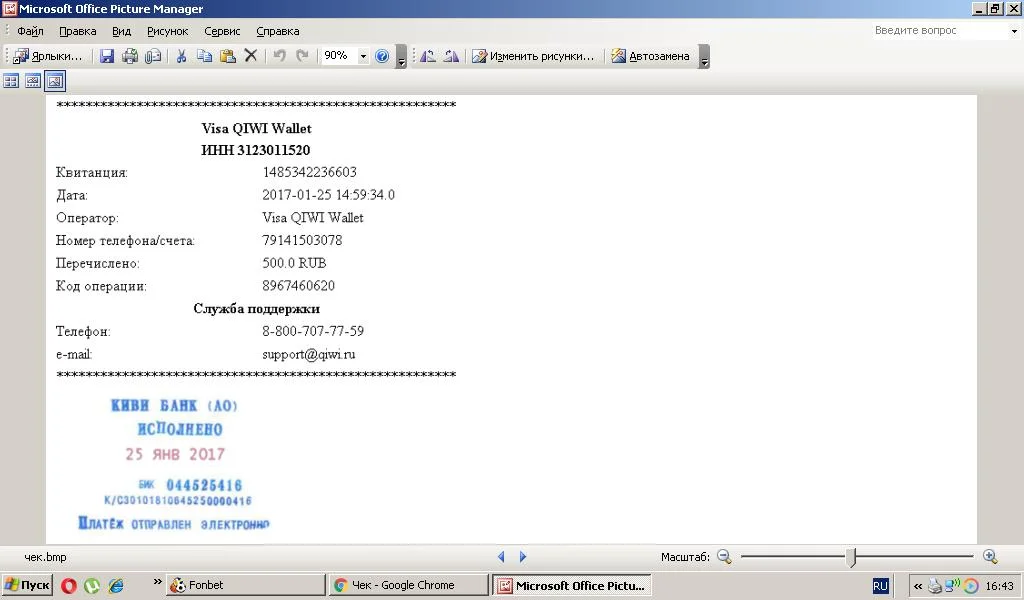Expand the quick launch overflow chevron

click(x=157, y=582)
